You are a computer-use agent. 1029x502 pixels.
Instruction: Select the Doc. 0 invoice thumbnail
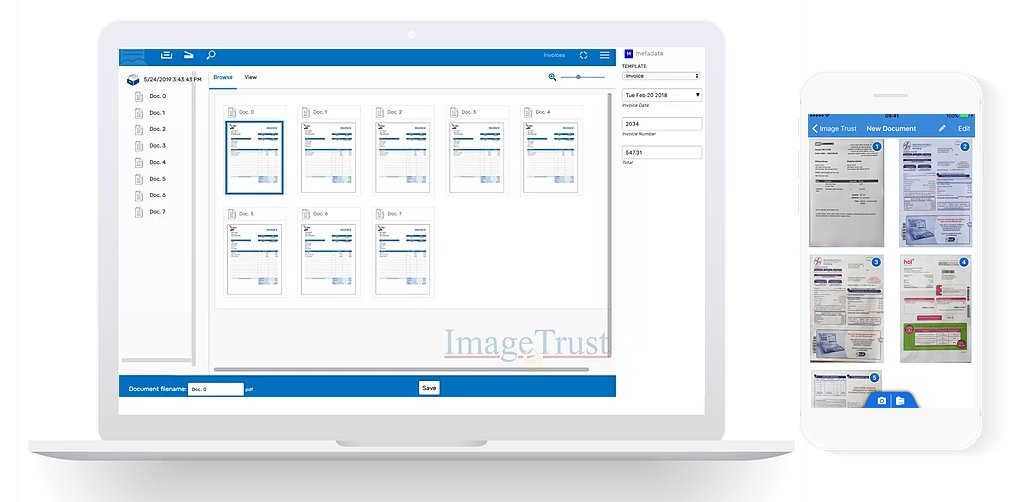coord(255,157)
